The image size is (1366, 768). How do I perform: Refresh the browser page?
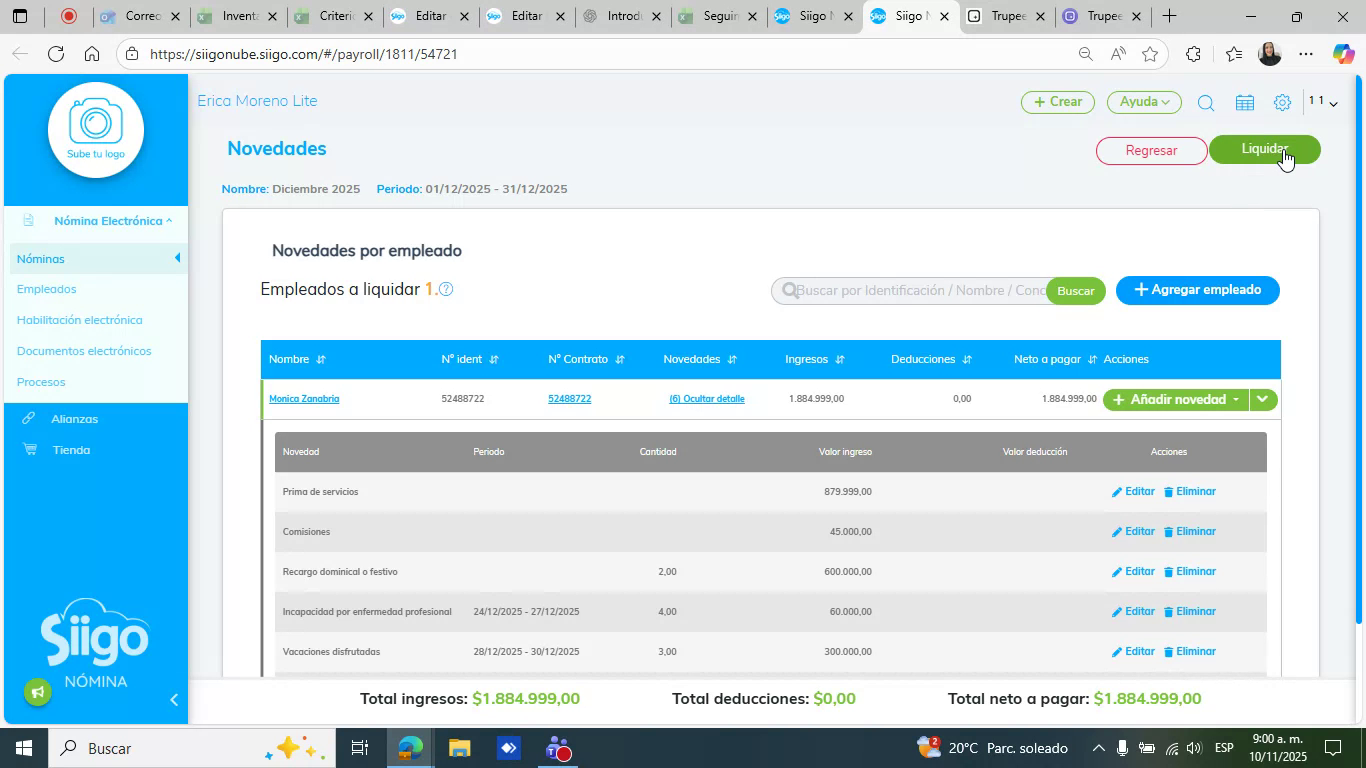click(x=56, y=54)
